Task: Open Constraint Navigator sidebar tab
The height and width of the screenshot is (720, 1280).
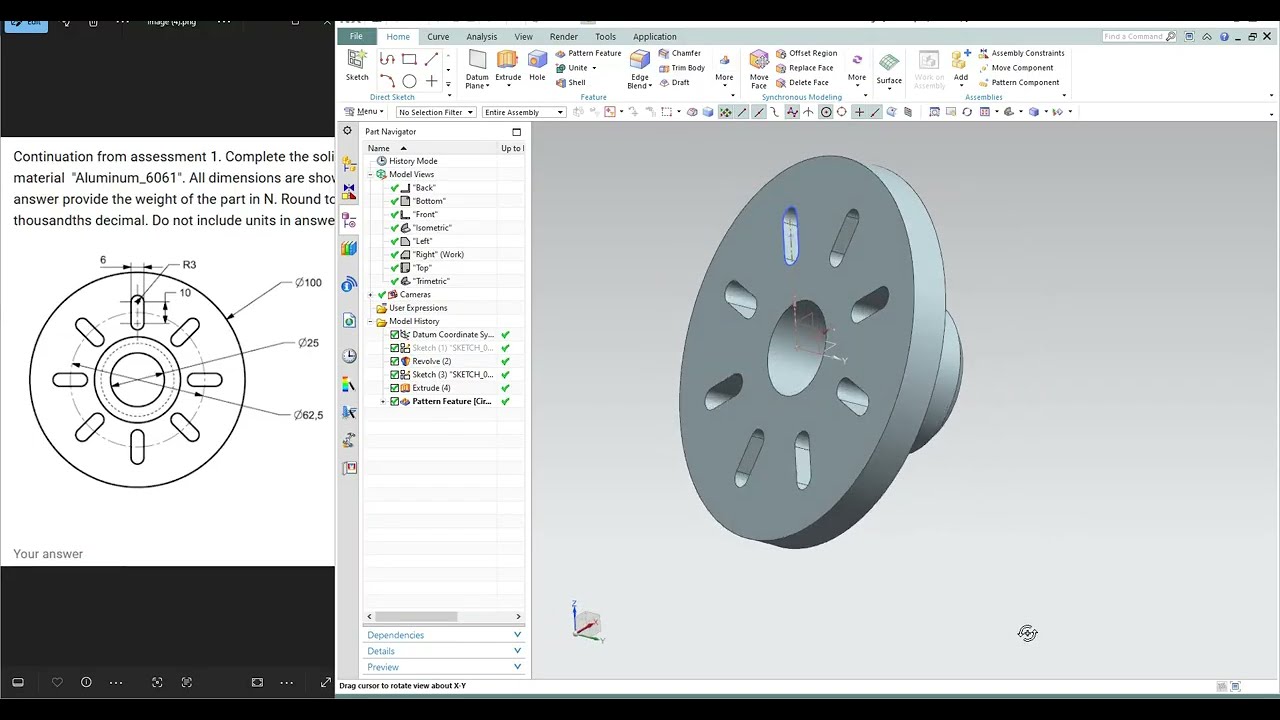Action: coord(348,190)
